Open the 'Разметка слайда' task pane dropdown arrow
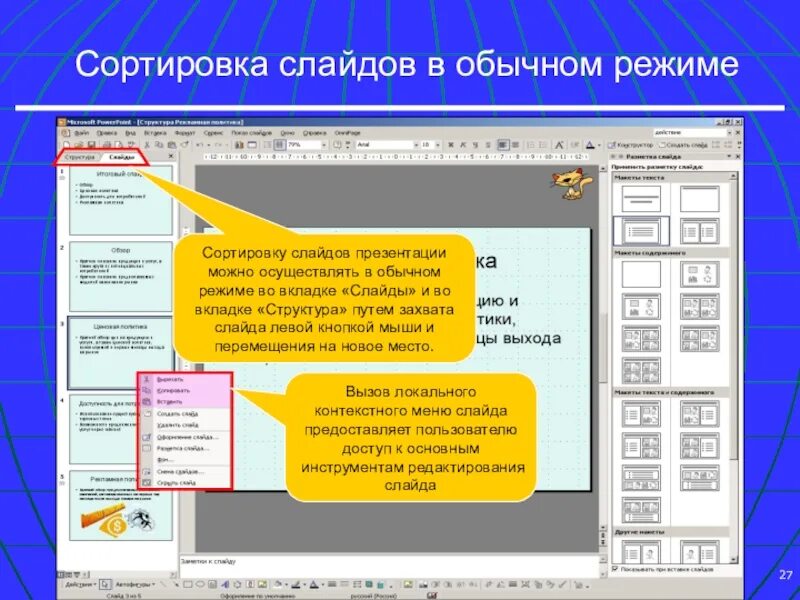 (730, 157)
